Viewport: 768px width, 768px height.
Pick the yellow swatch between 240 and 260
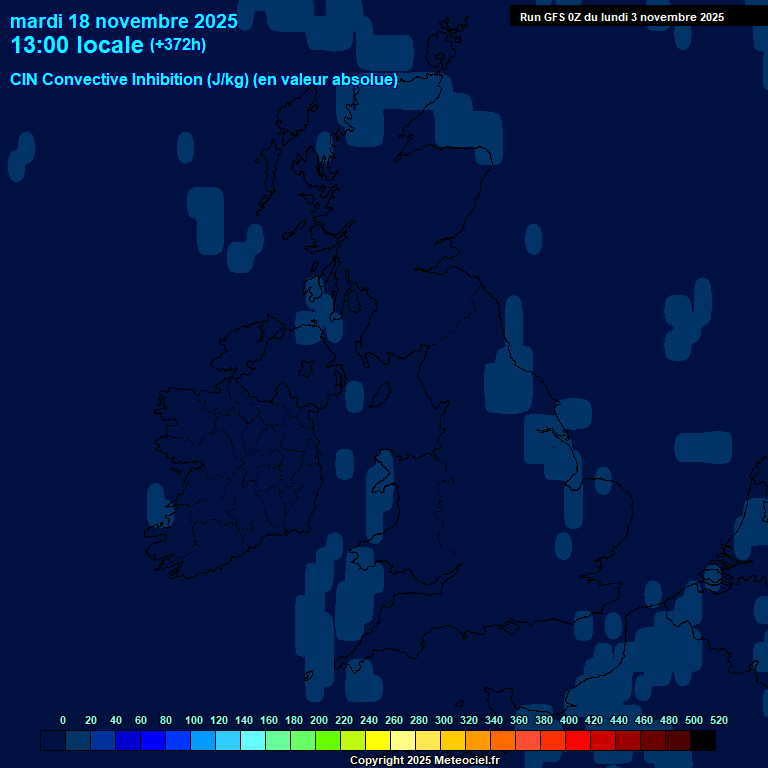coord(378,741)
